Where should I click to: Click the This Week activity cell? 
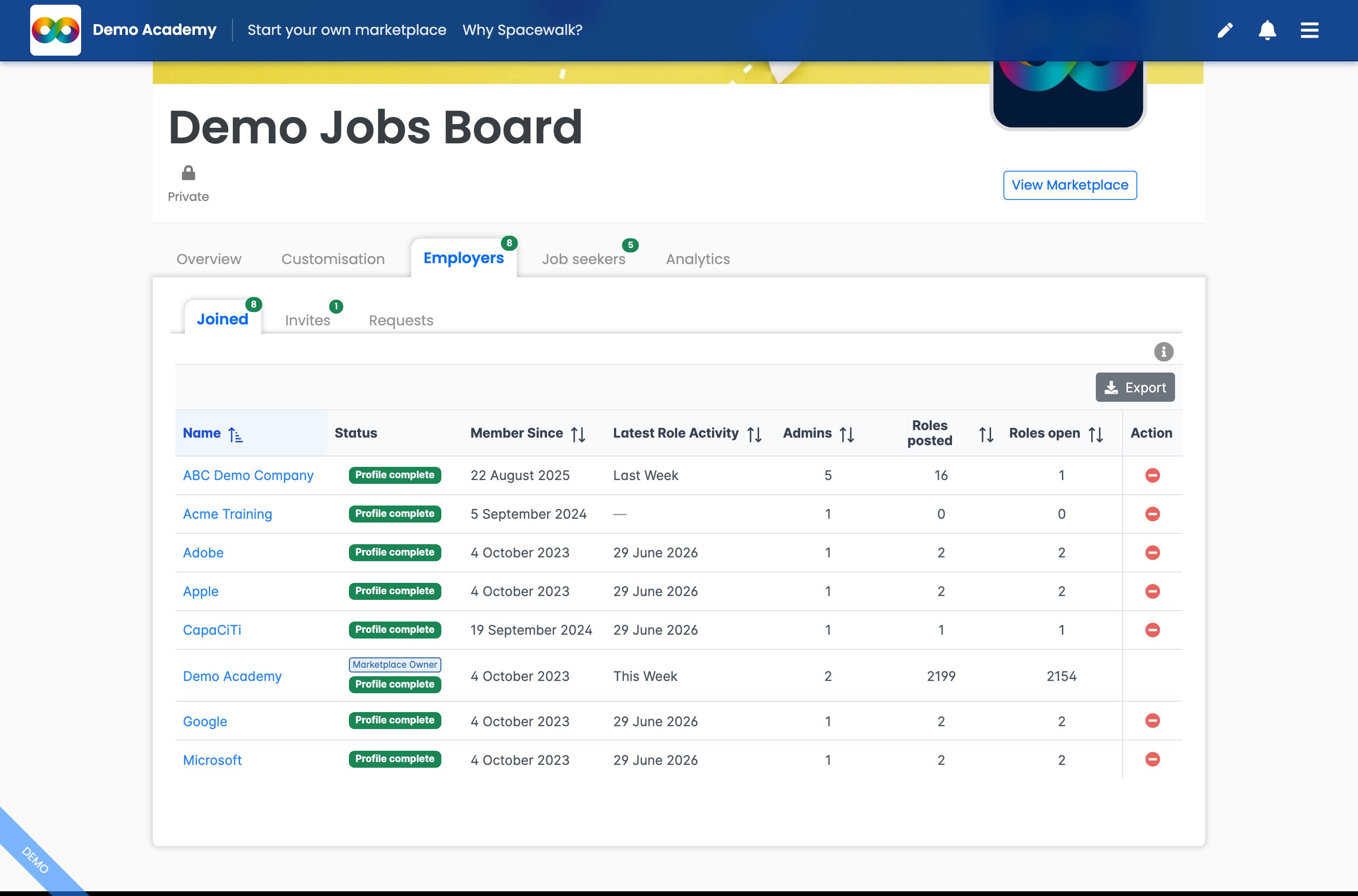point(645,676)
